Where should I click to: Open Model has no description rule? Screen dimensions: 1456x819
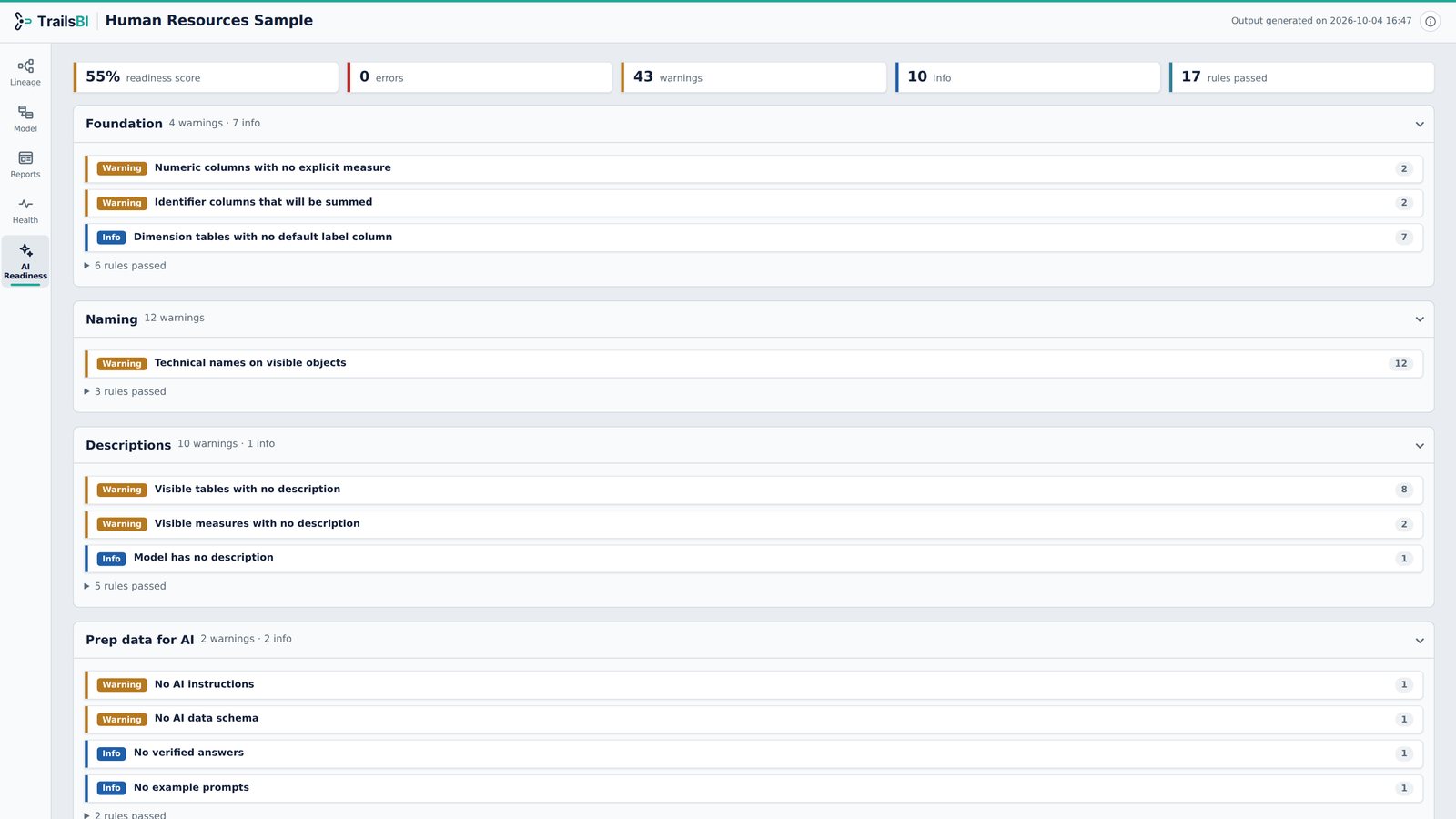(753, 558)
